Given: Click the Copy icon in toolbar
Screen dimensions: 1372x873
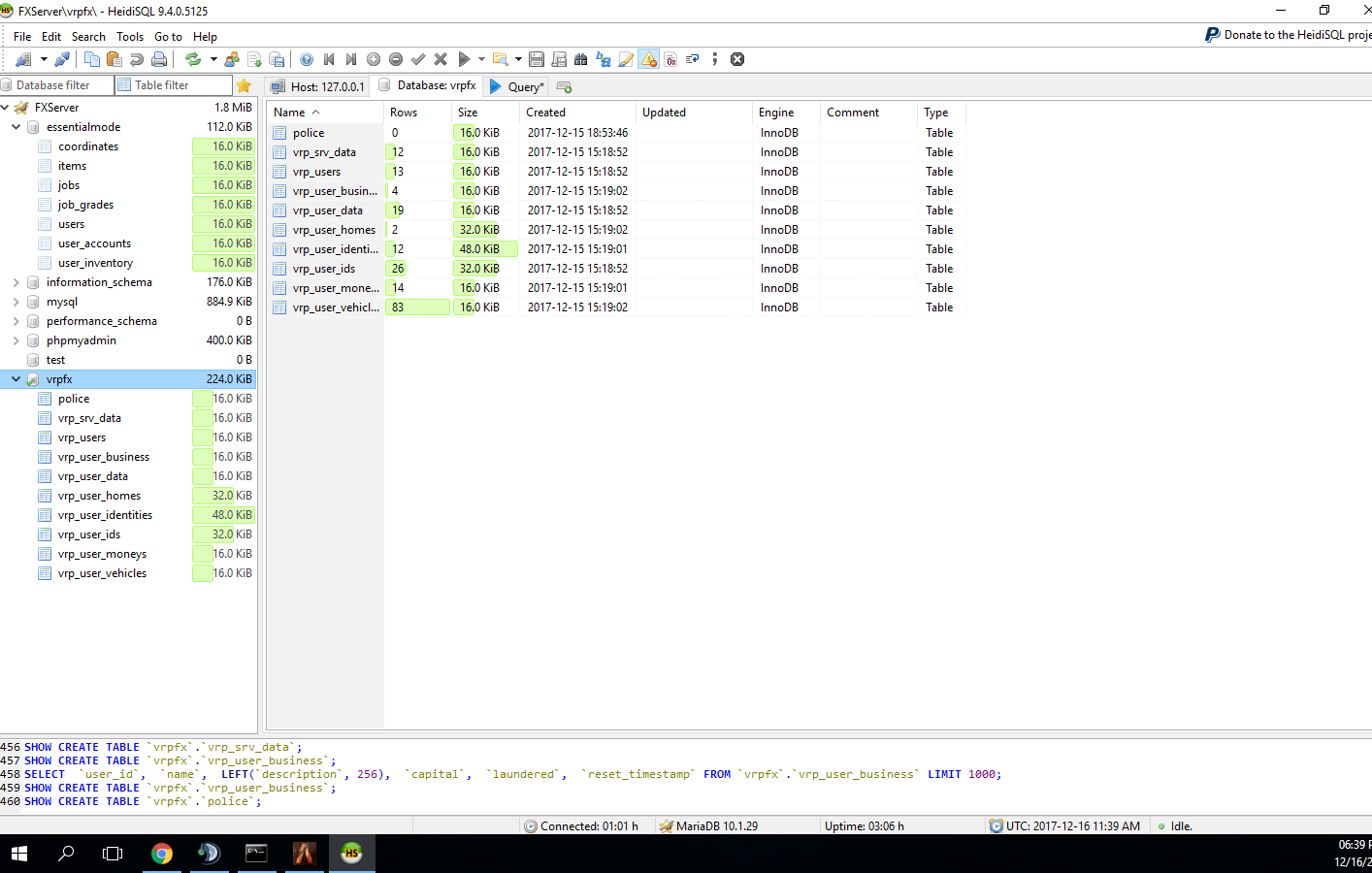Looking at the screenshot, I should tap(92, 59).
